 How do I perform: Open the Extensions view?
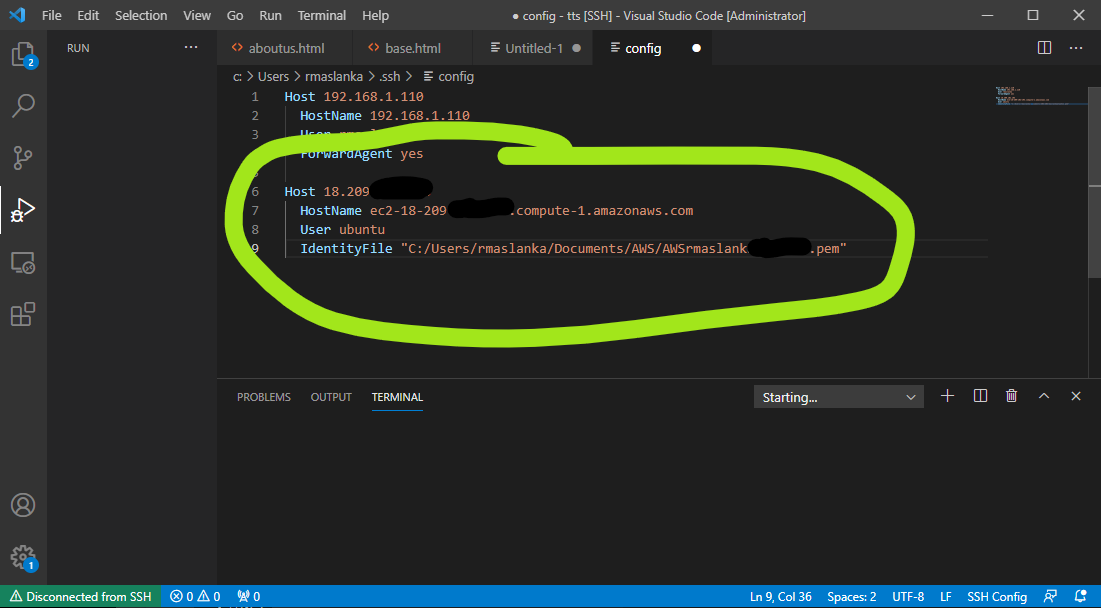pyautogui.click(x=22, y=314)
